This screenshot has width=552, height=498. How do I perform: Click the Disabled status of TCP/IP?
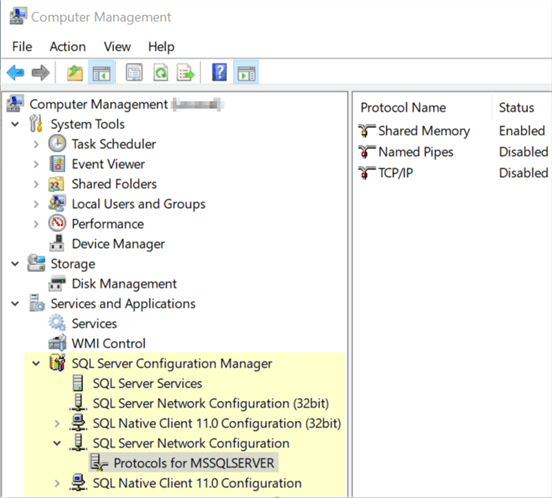(523, 173)
